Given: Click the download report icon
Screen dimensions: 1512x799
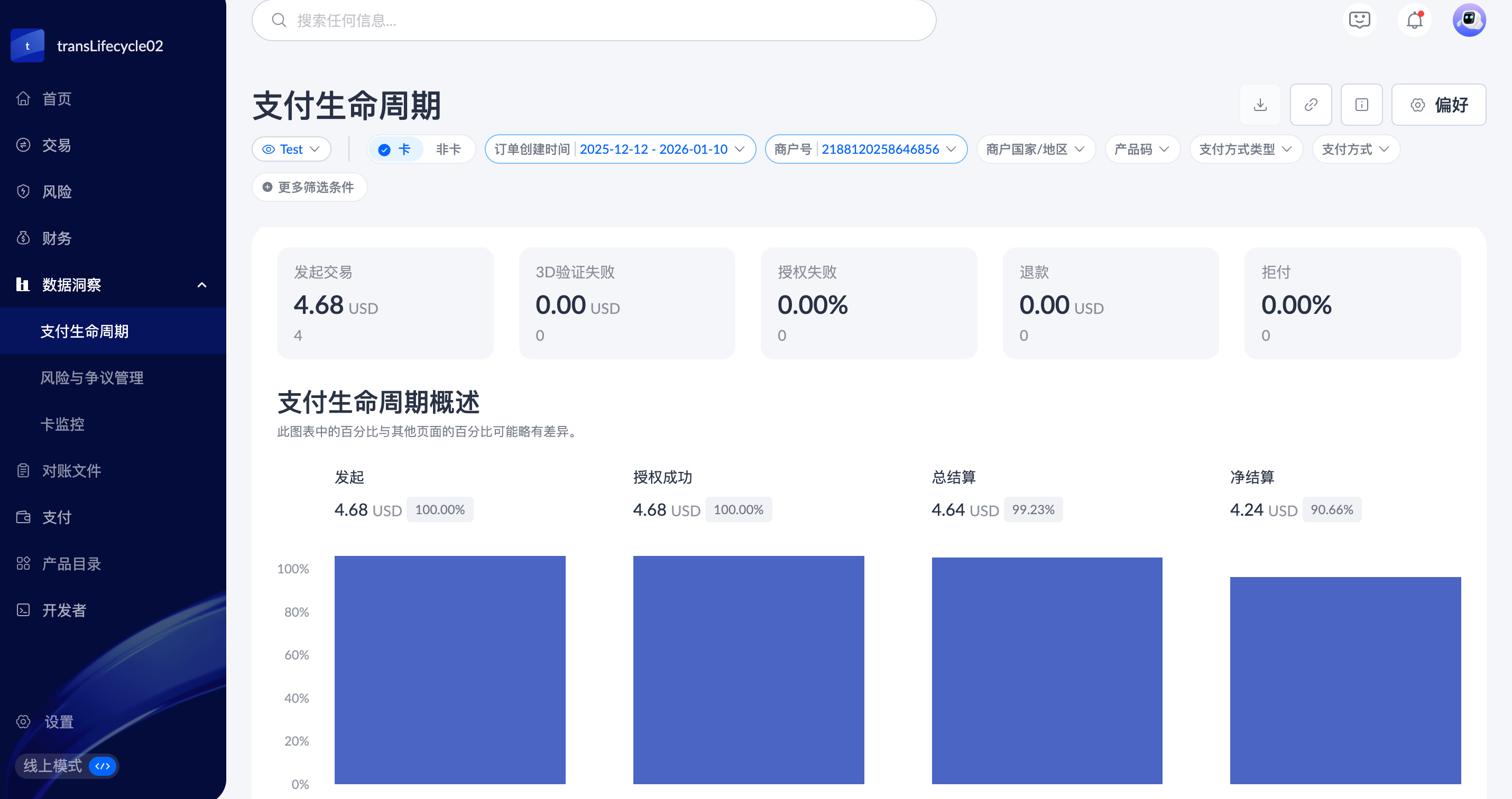Looking at the screenshot, I should [x=1260, y=105].
